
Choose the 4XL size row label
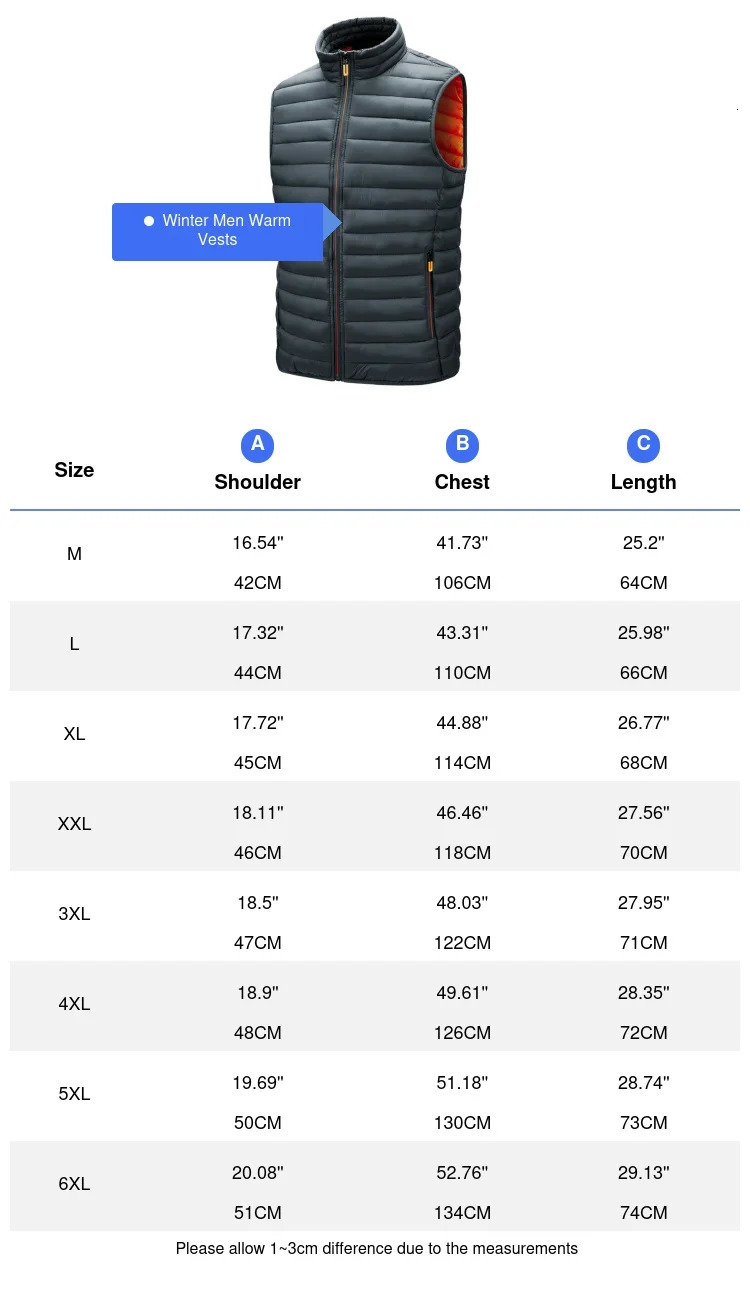pyautogui.click(x=74, y=1004)
